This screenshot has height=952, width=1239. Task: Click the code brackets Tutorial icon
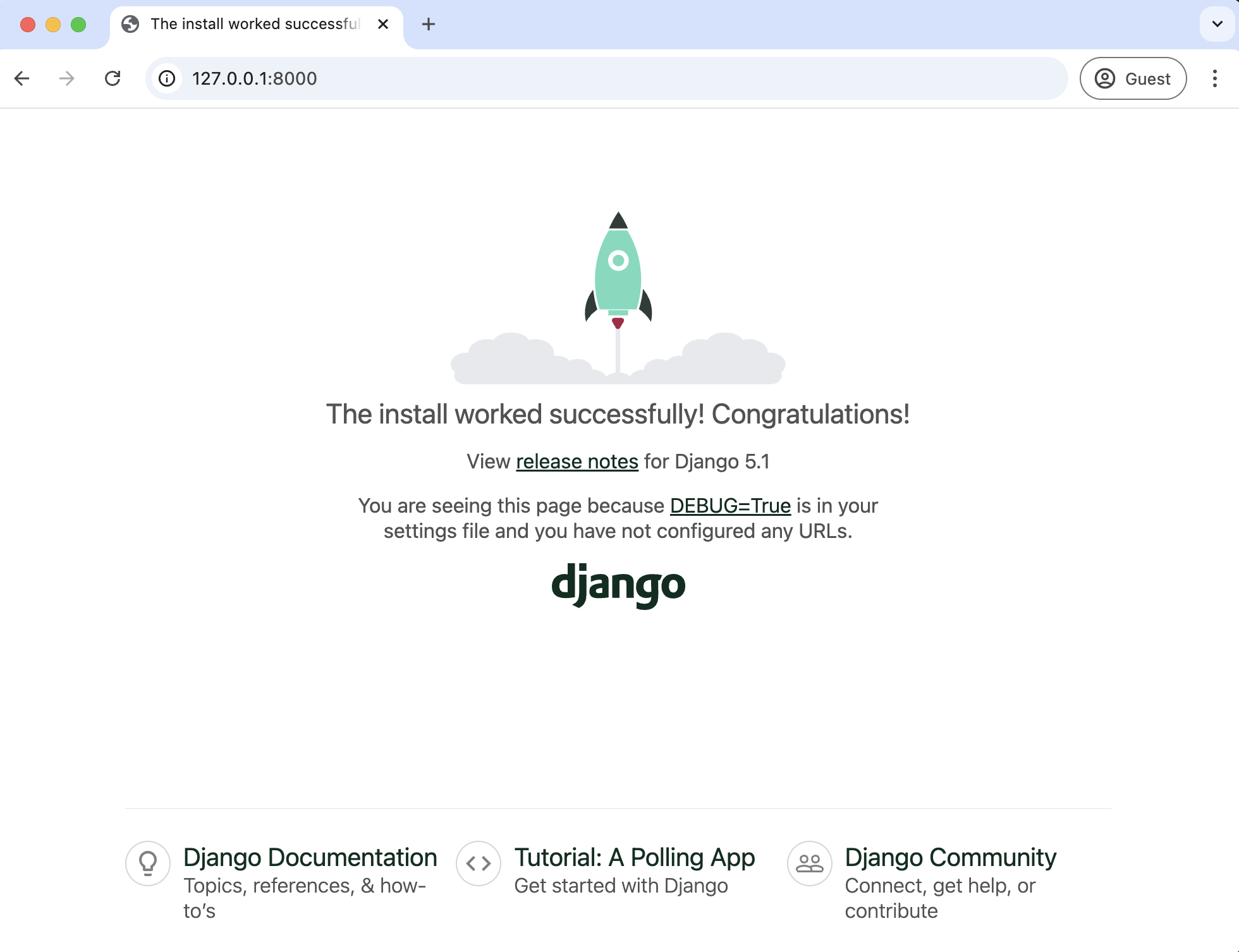(479, 863)
